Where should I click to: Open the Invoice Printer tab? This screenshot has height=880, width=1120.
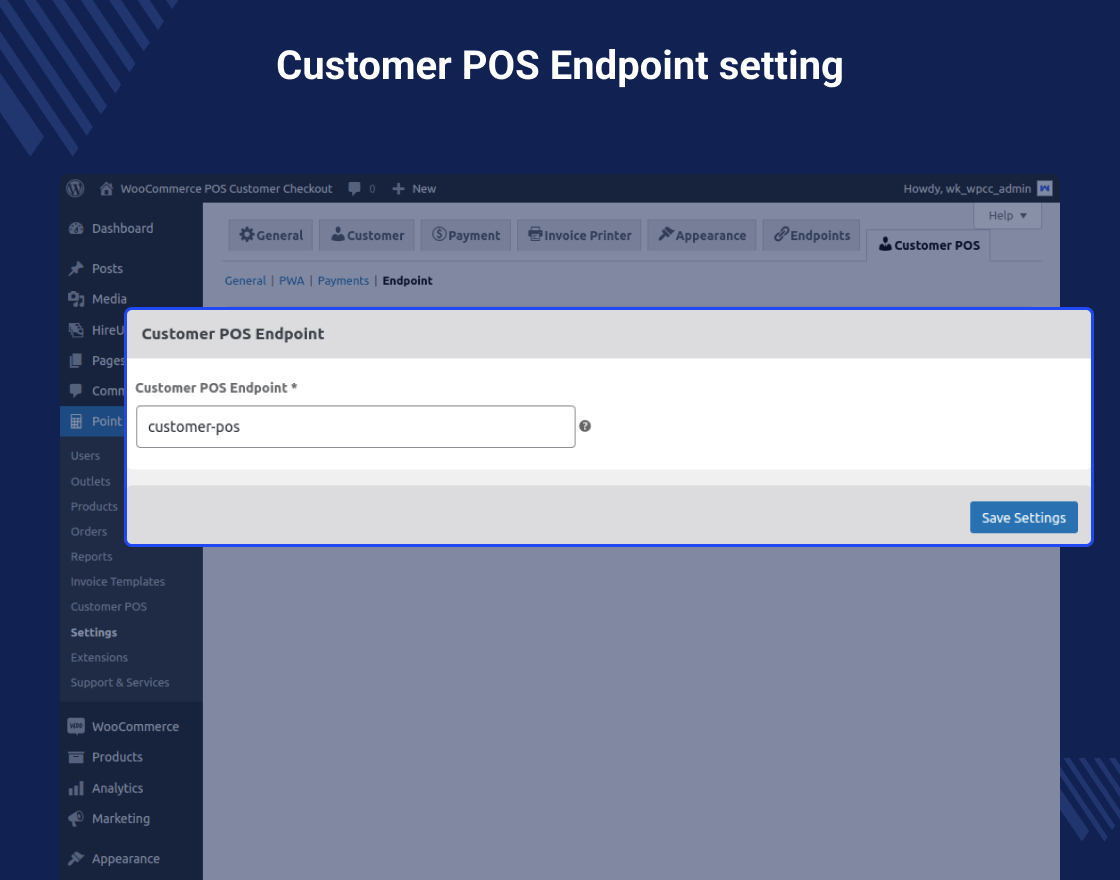pos(578,235)
